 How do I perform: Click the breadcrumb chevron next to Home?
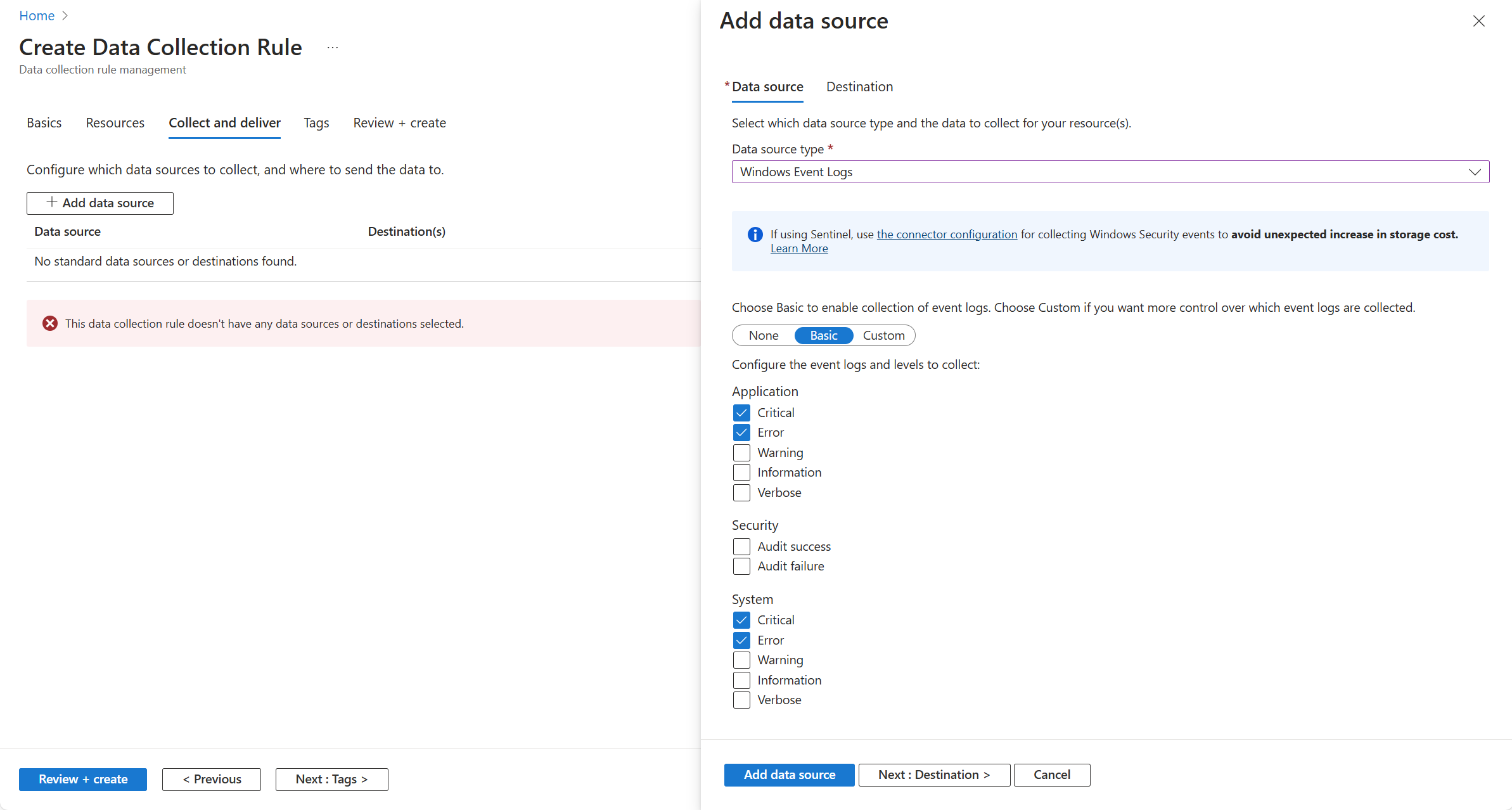(x=65, y=16)
